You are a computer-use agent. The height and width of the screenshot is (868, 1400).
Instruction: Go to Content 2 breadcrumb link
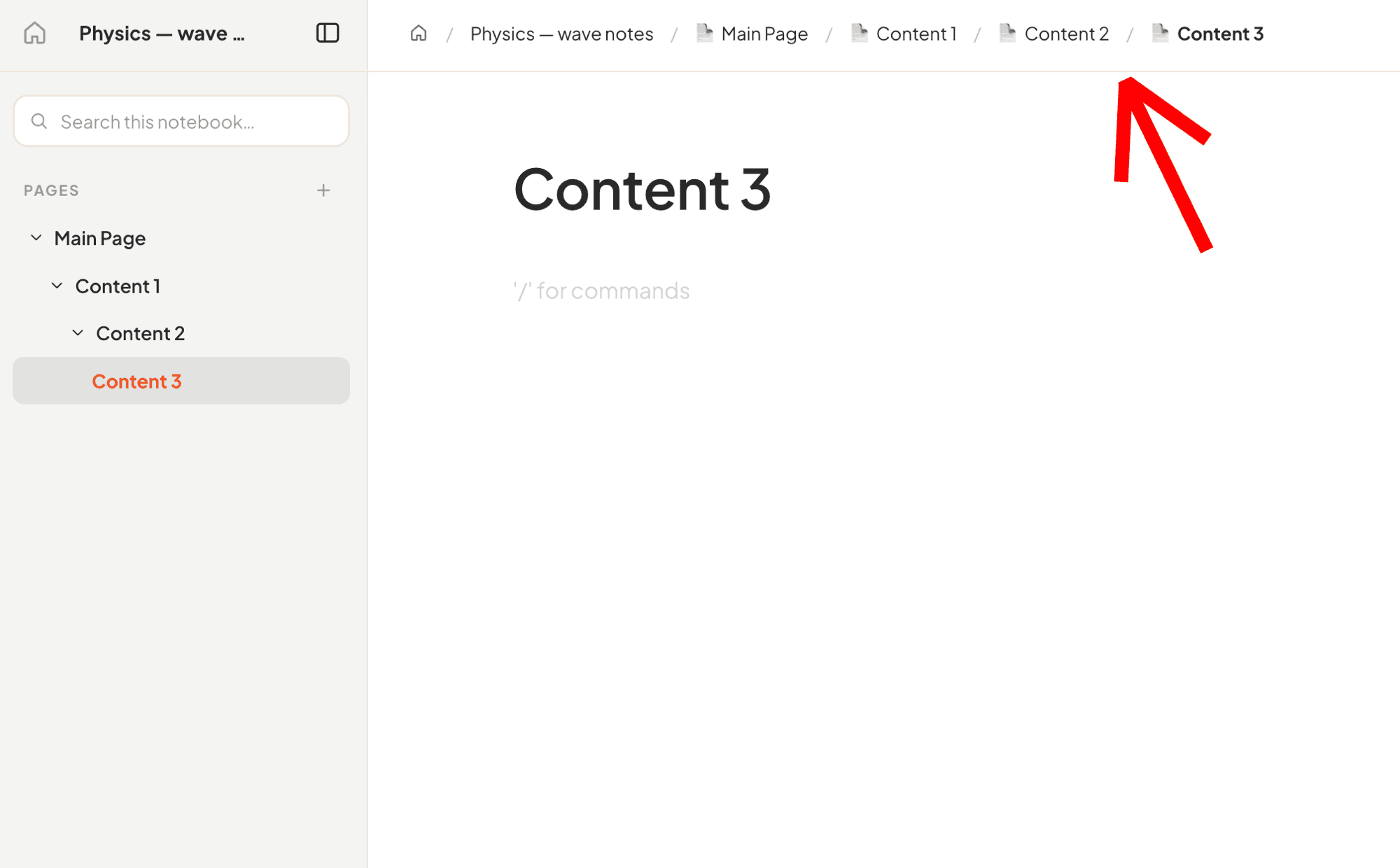click(x=1067, y=34)
